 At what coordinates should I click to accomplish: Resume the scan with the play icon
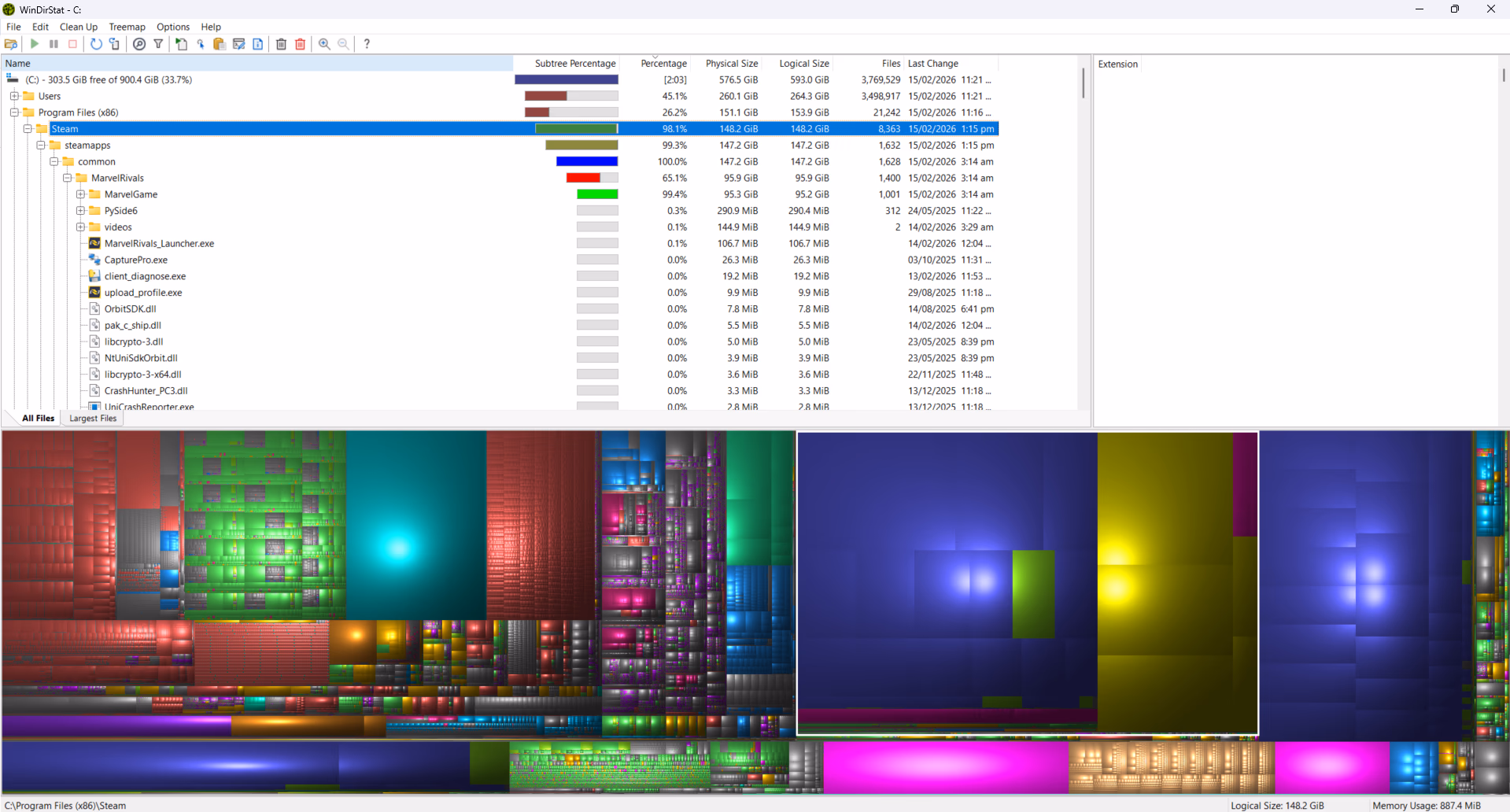tap(35, 44)
